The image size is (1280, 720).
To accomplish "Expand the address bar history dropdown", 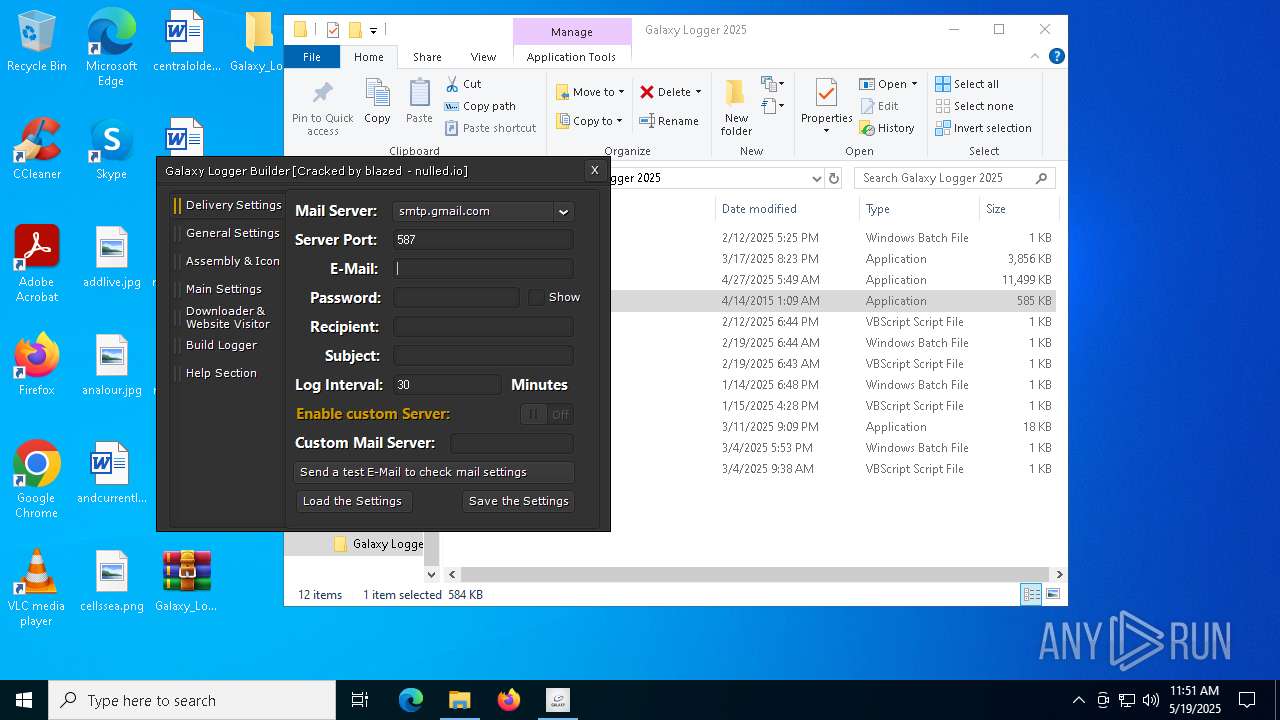I will tap(816, 178).
